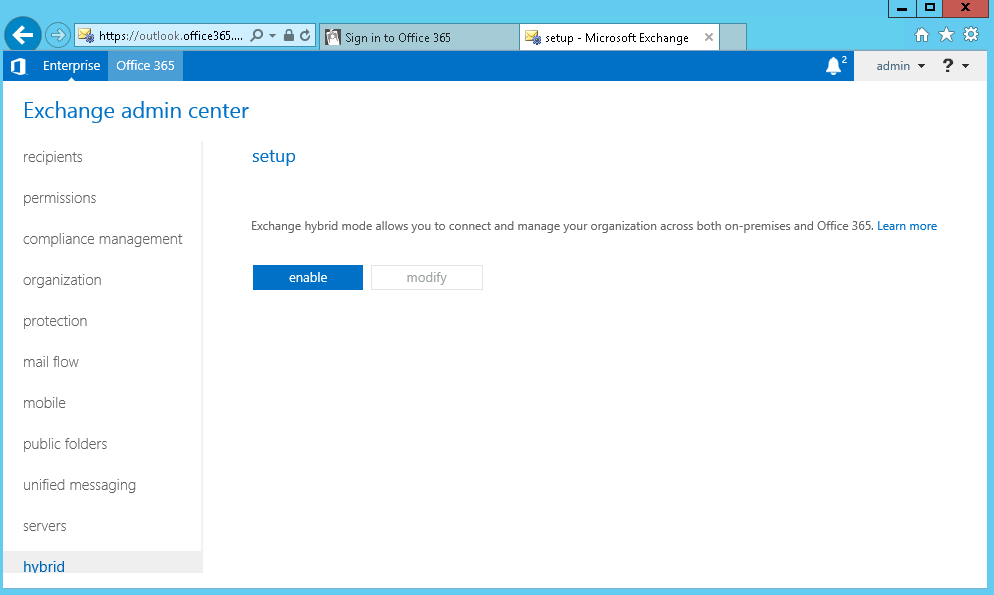This screenshot has width=994, height=595.
Task: Go to unified messaging section
Action: tap(79, 485)
